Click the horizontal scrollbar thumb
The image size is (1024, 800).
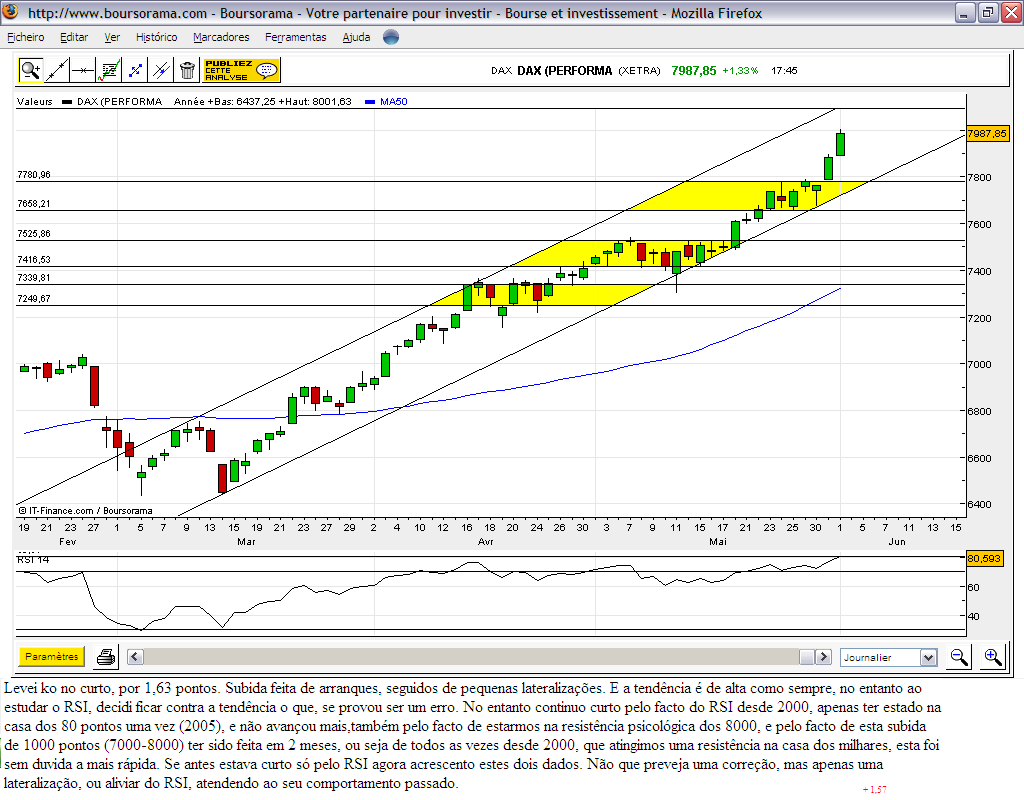click(807, 657)
